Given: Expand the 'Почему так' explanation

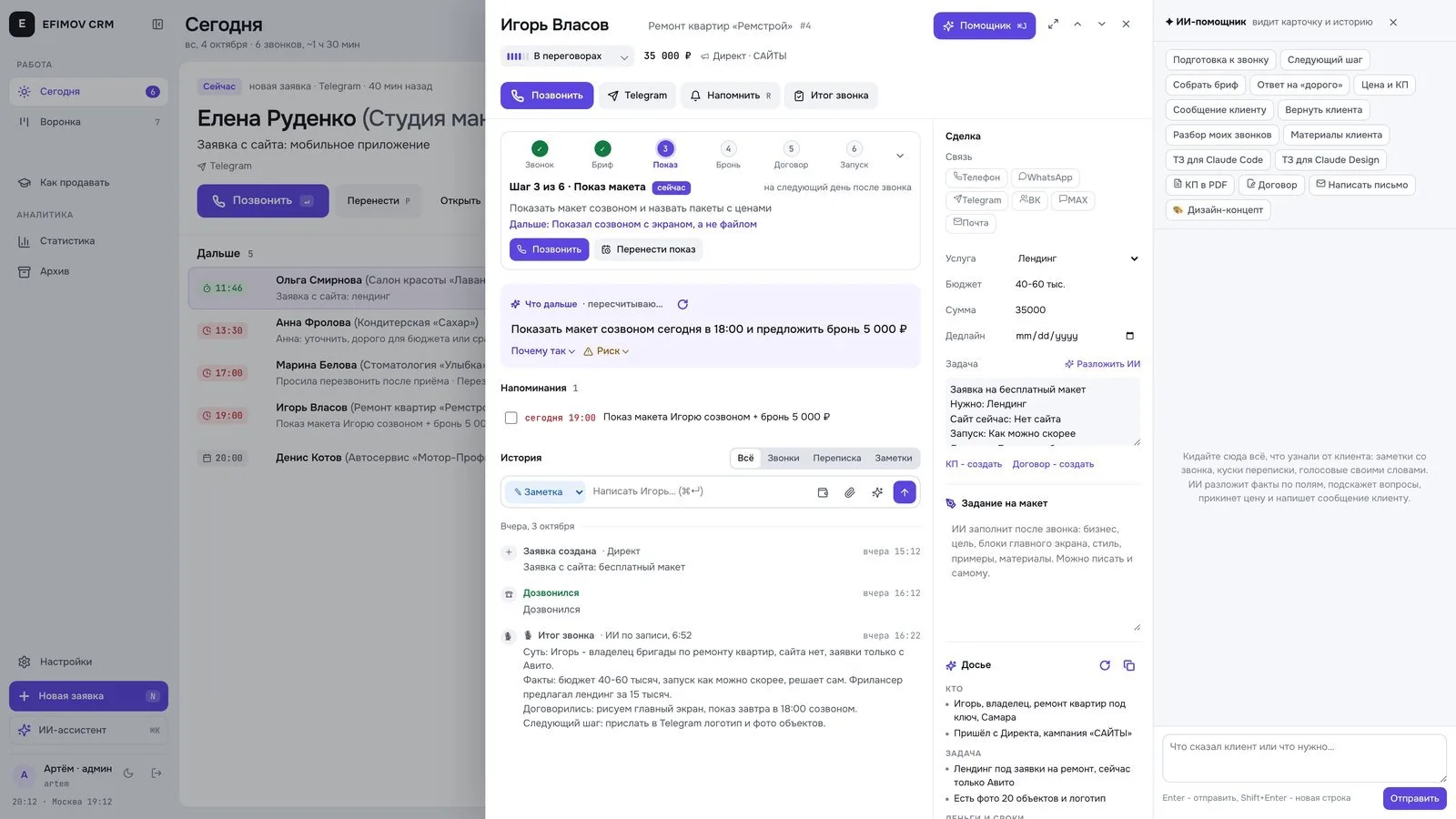Looking at the screenshot, I should tap(542, 351).
